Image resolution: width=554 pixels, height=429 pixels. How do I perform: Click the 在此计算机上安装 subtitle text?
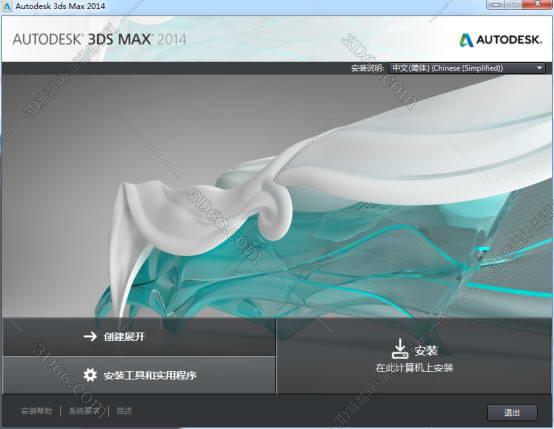click(x=414, y=368)
